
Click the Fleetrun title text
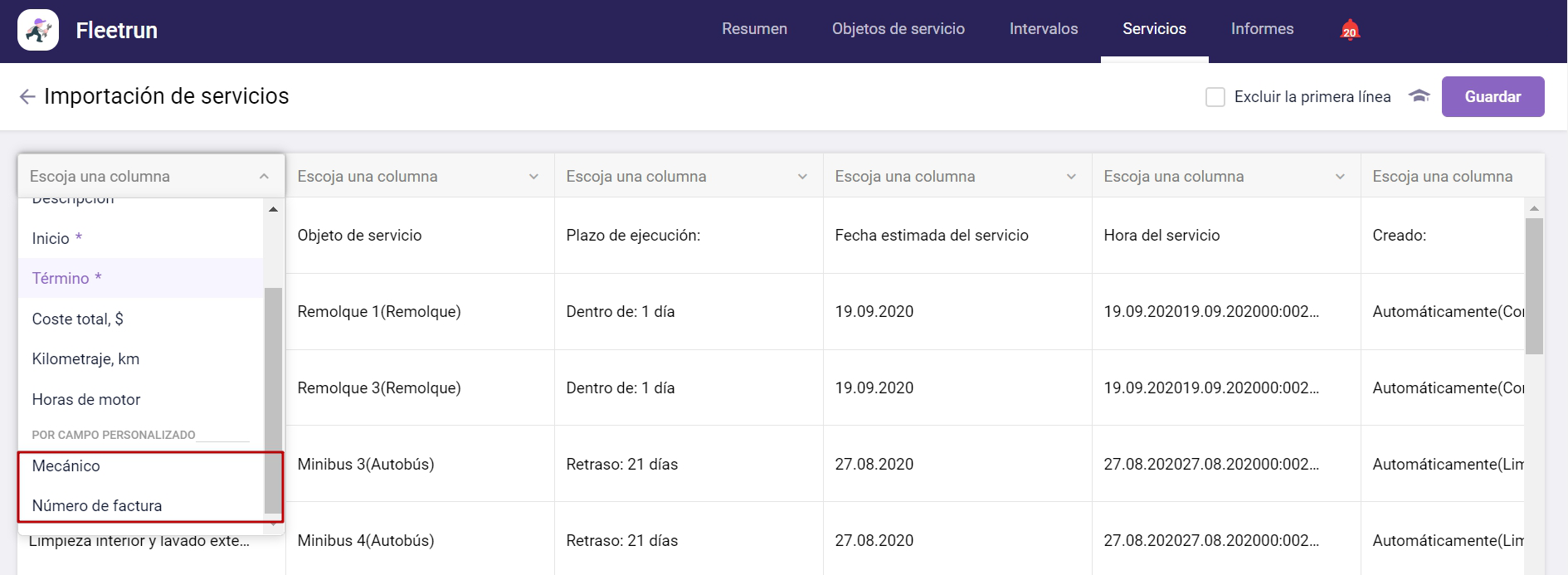point(116,30)
